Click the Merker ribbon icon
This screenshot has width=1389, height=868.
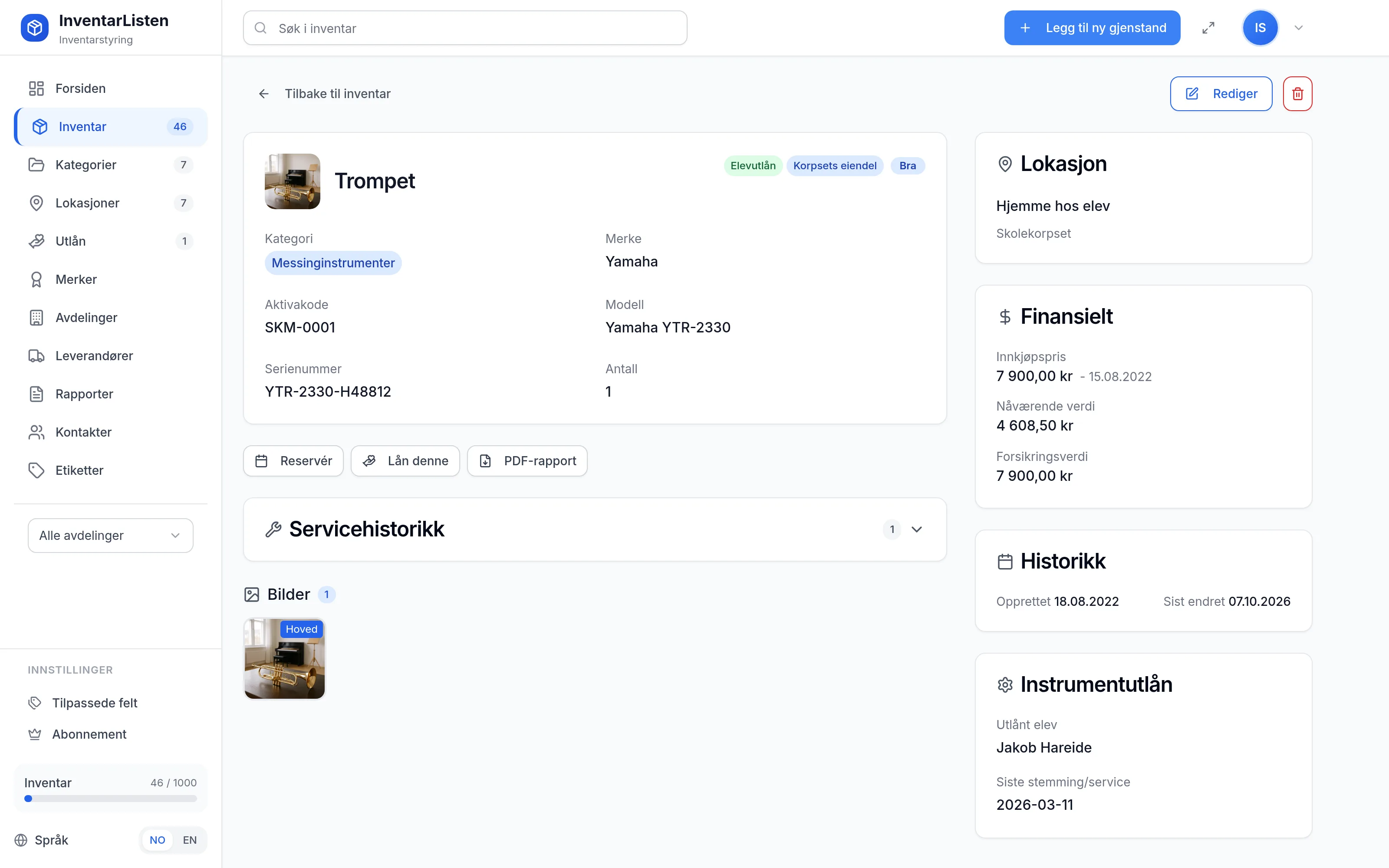tap(36, 279)
